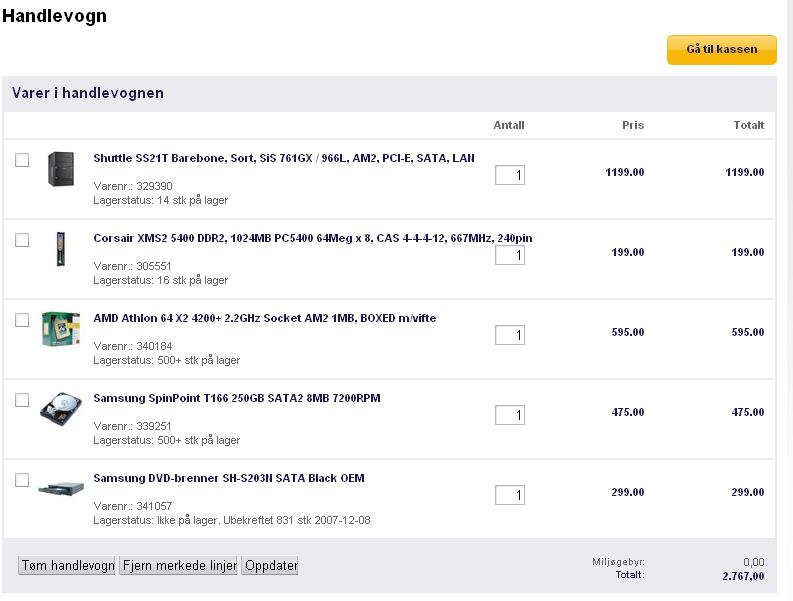Empty the cart with Tøm handlevogn
Image resolution: width=793 pixels, height=601 pixels.
pyautogui.click(x=68, y=565)
